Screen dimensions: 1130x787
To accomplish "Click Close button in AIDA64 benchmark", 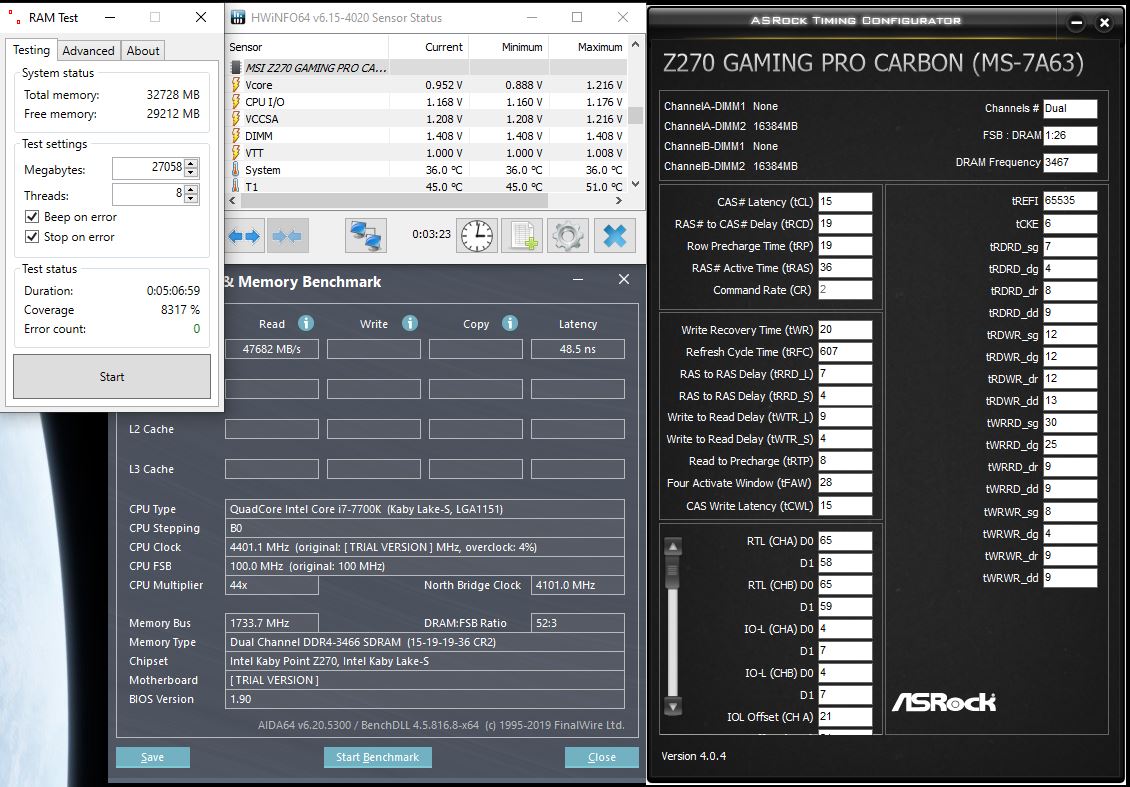I will click(602, 757).
